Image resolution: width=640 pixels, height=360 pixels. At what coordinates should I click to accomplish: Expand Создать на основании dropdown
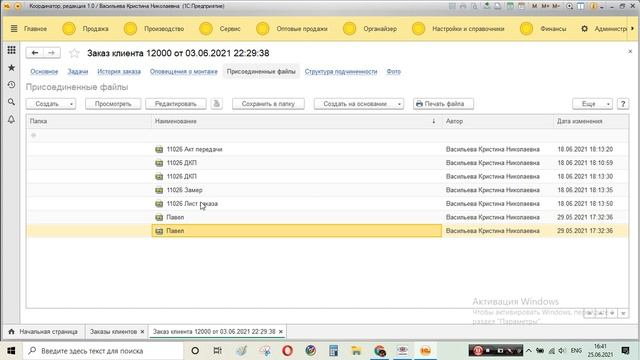(x=399, y=104)
